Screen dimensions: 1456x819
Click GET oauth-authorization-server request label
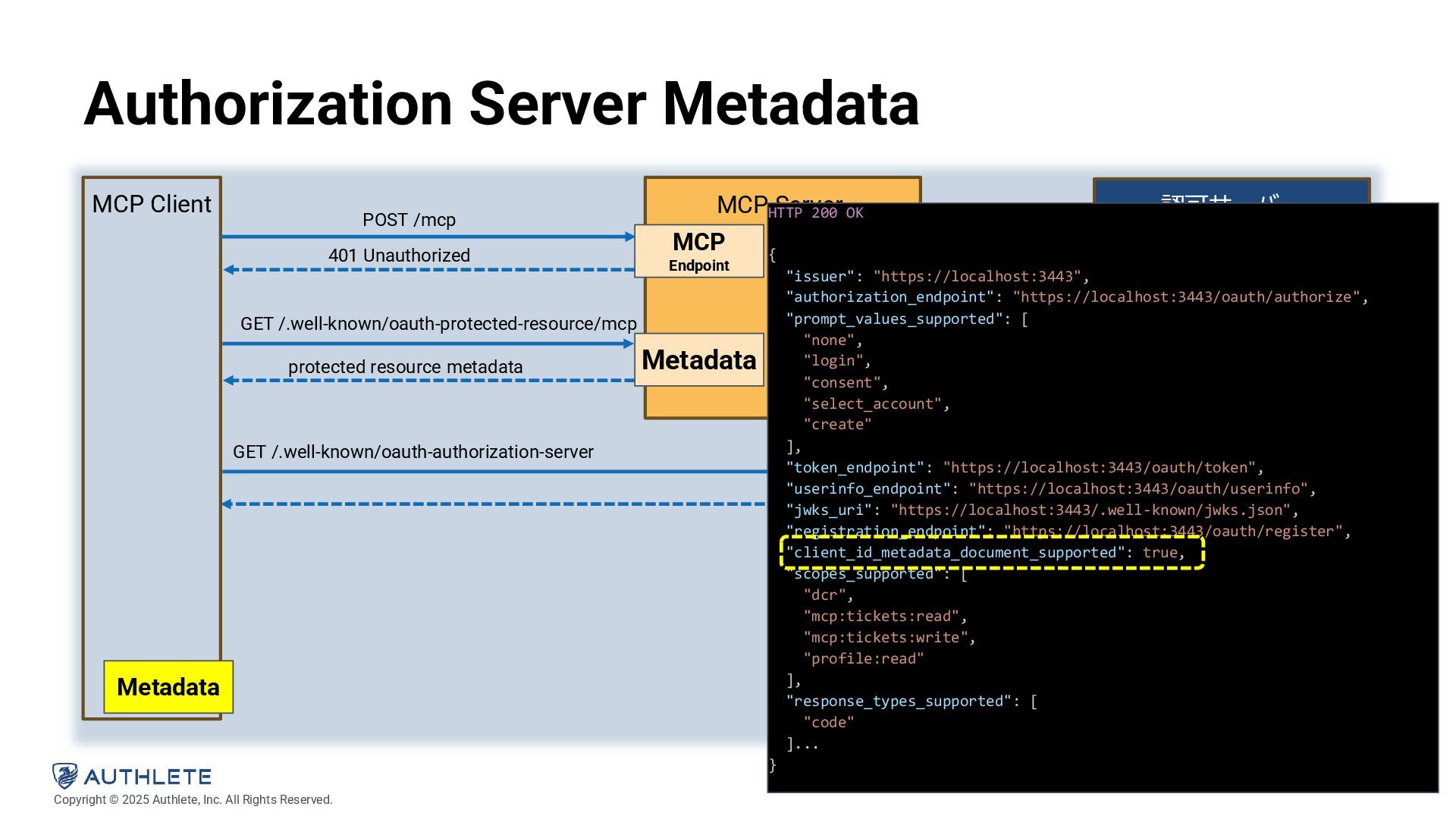click(413, 452)
